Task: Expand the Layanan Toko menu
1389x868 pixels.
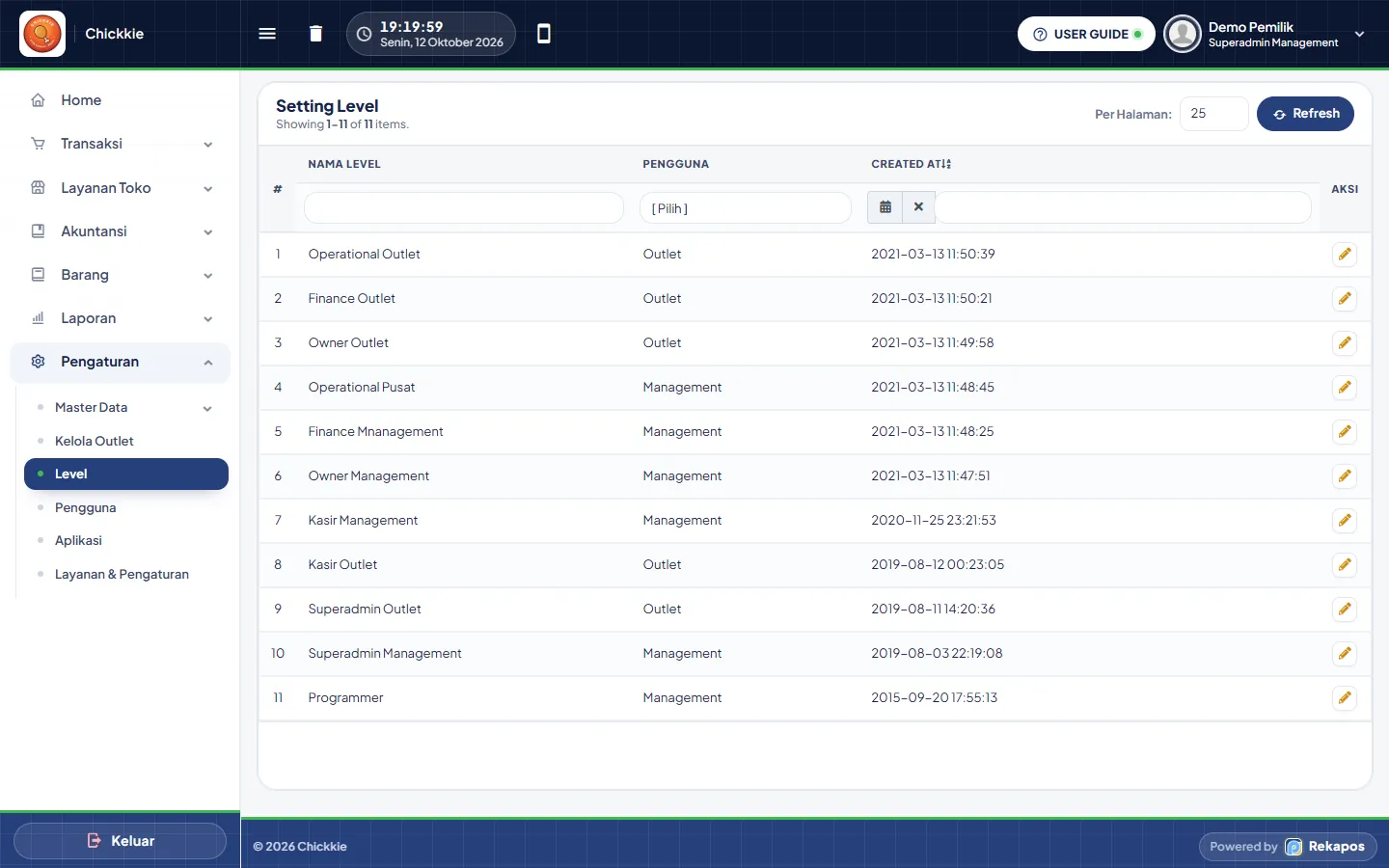Action: (121, 188)
